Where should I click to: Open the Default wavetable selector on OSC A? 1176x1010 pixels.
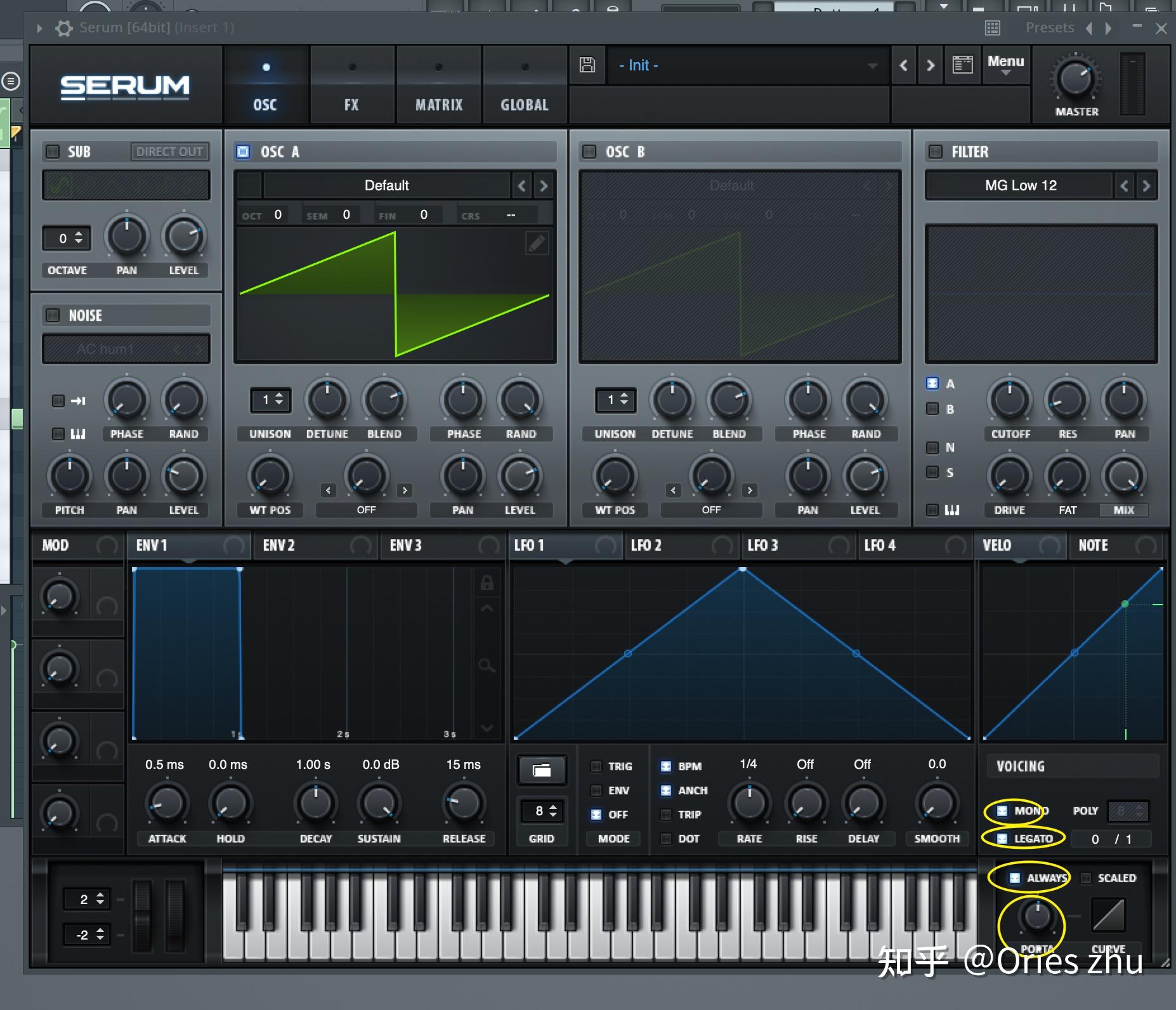tap(386, 186)
